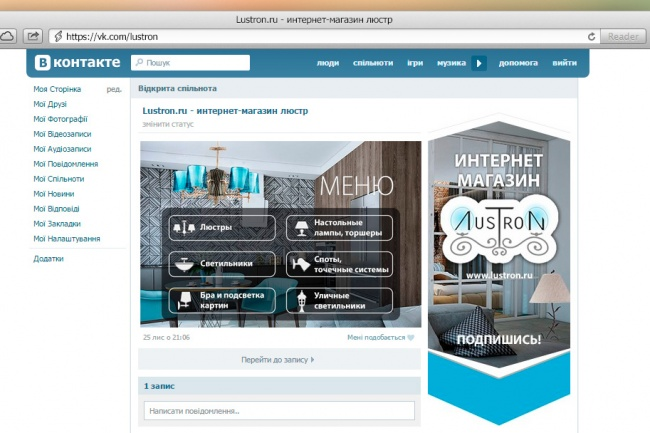Click Мені подобається like link
650x433 pixels.
pyautogui.click(x=376, y=337)
